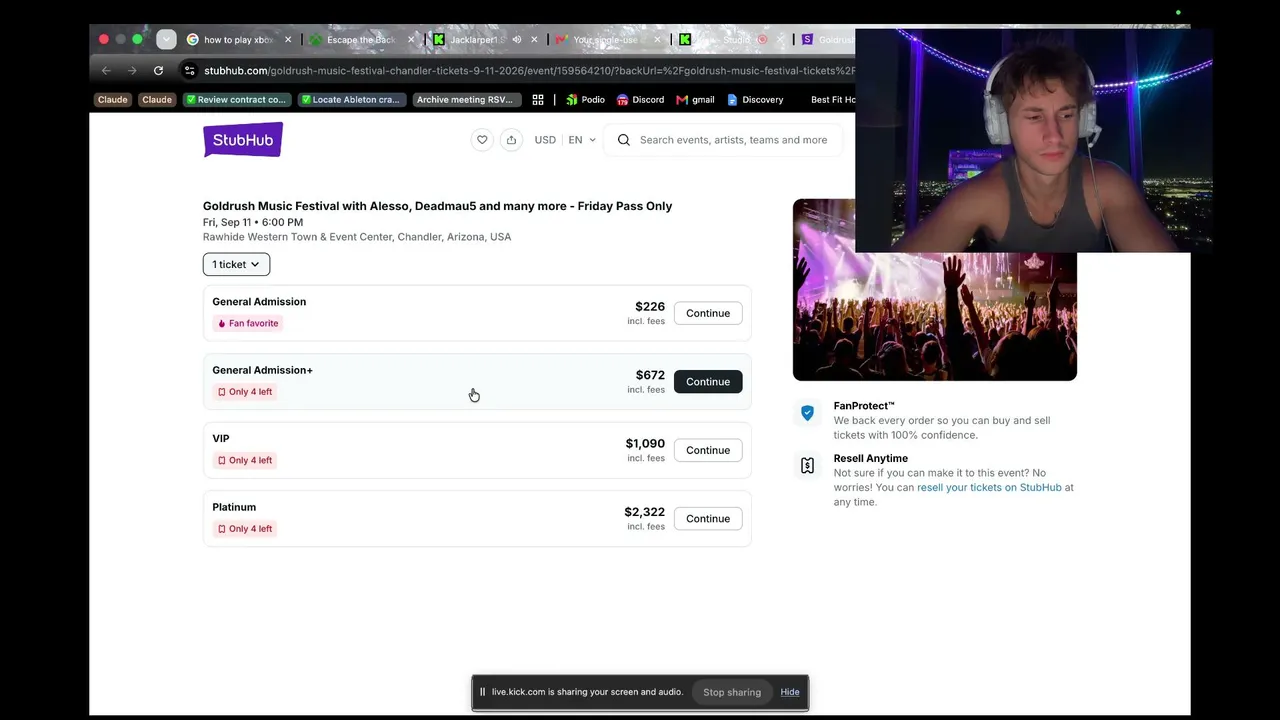Screen dimensions: 1280x720
Task: Open 'Archive meeting RSV...' bookmark
Action: click(x=465, y=100)
